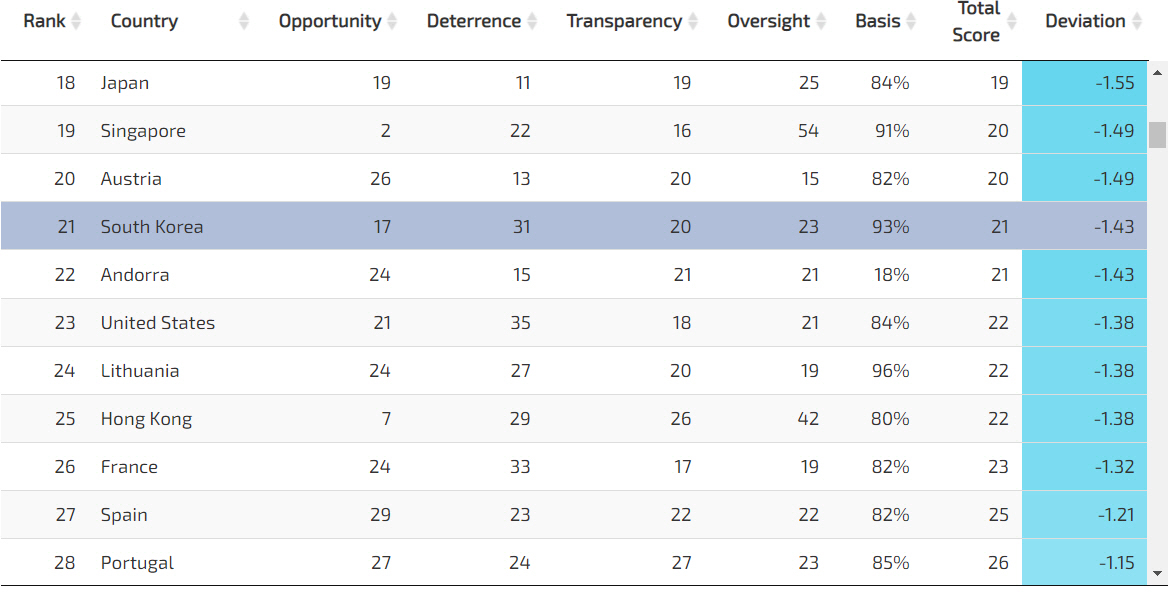Click the scrollbar up arrow

[1158, 72]
